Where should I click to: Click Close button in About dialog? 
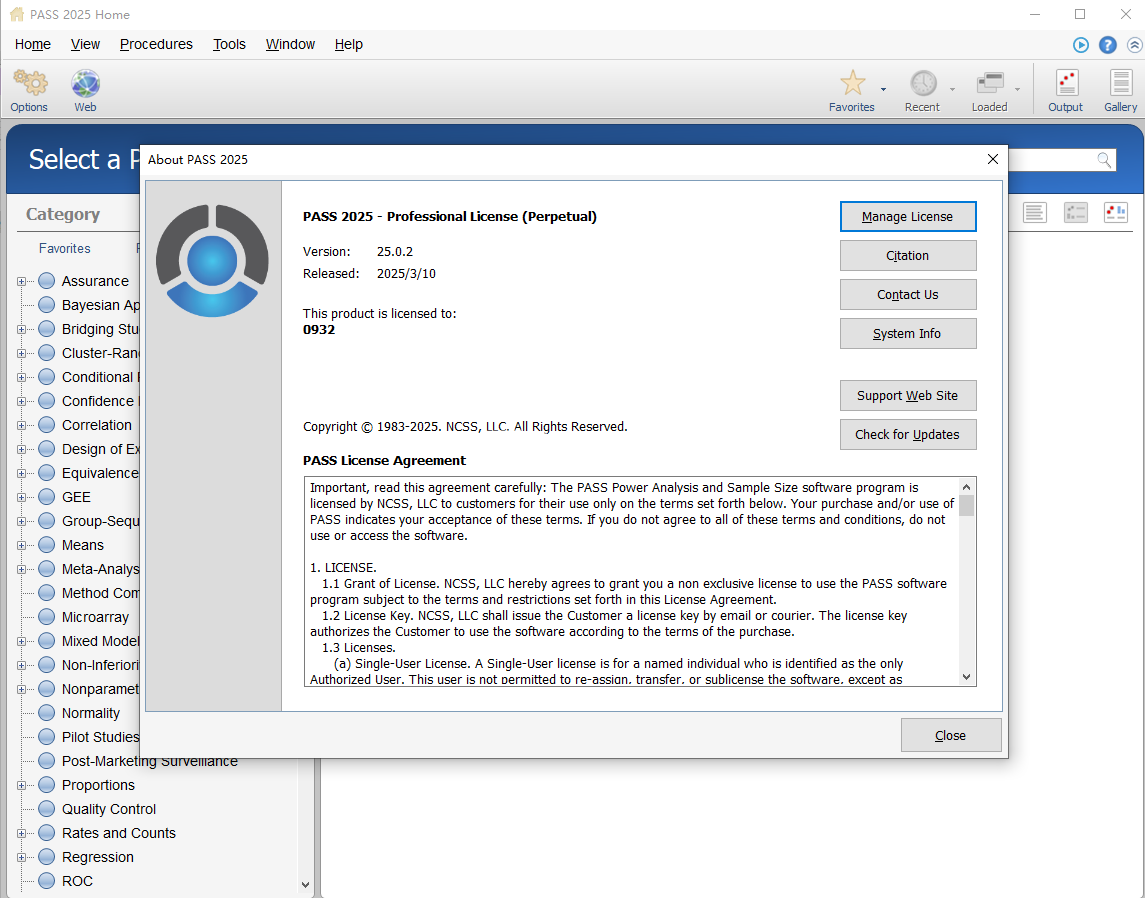(951, 735)
